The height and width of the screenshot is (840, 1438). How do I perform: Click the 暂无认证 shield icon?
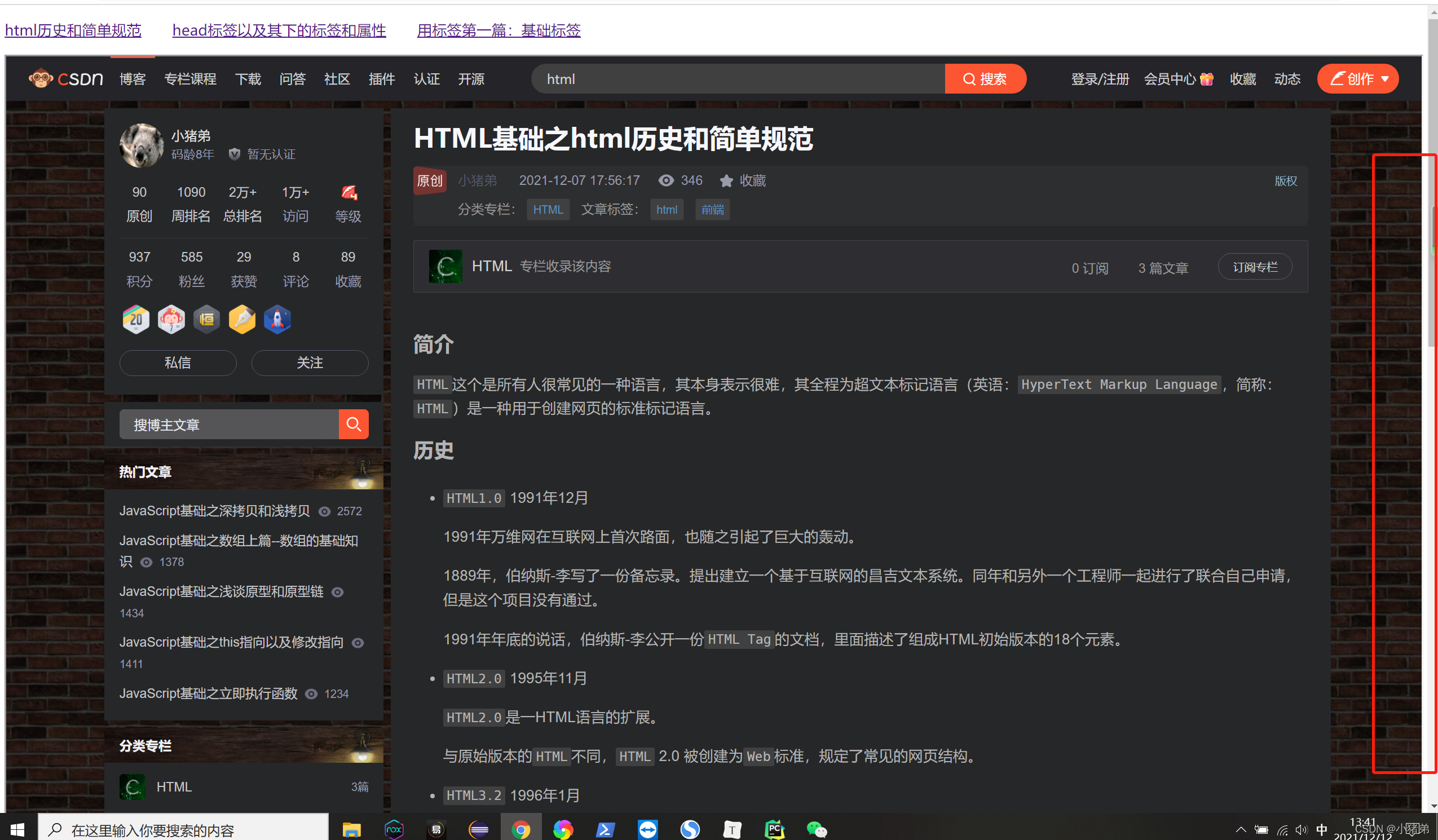click(234, 154)
